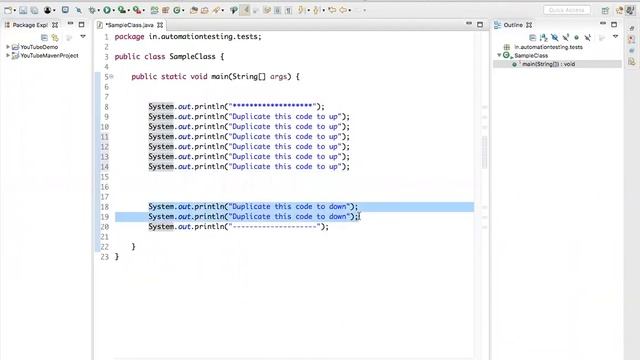Toggle Hide Fields in Outline
Image resolution: width=640 pixels, height=360 pixels.
(554, 38)
